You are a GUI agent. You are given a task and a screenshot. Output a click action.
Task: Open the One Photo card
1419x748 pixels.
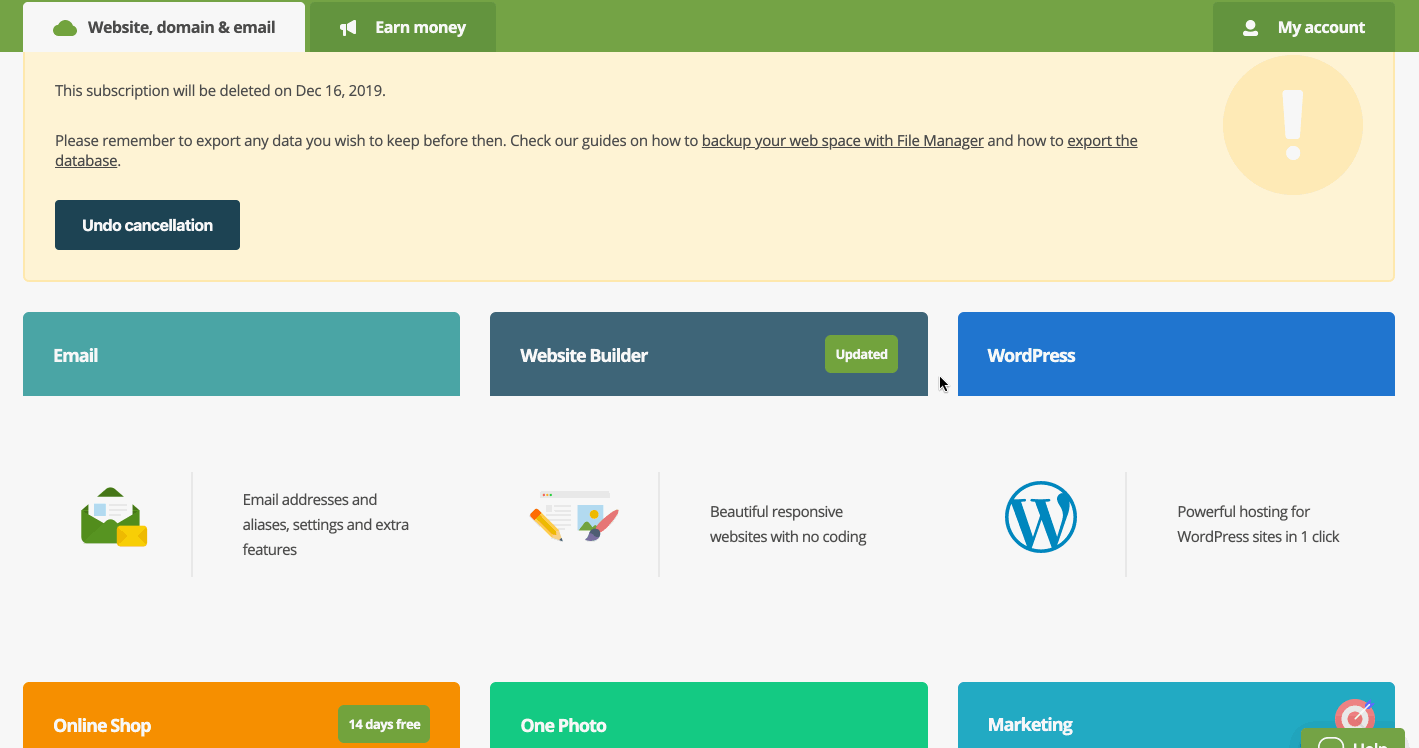(x=709, y=715)
